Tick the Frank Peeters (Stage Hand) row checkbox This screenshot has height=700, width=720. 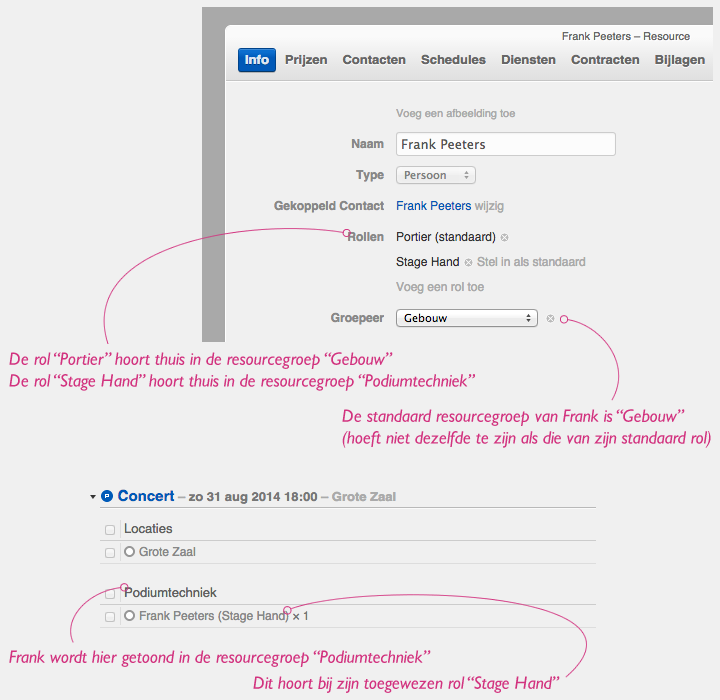coord(109,617)
